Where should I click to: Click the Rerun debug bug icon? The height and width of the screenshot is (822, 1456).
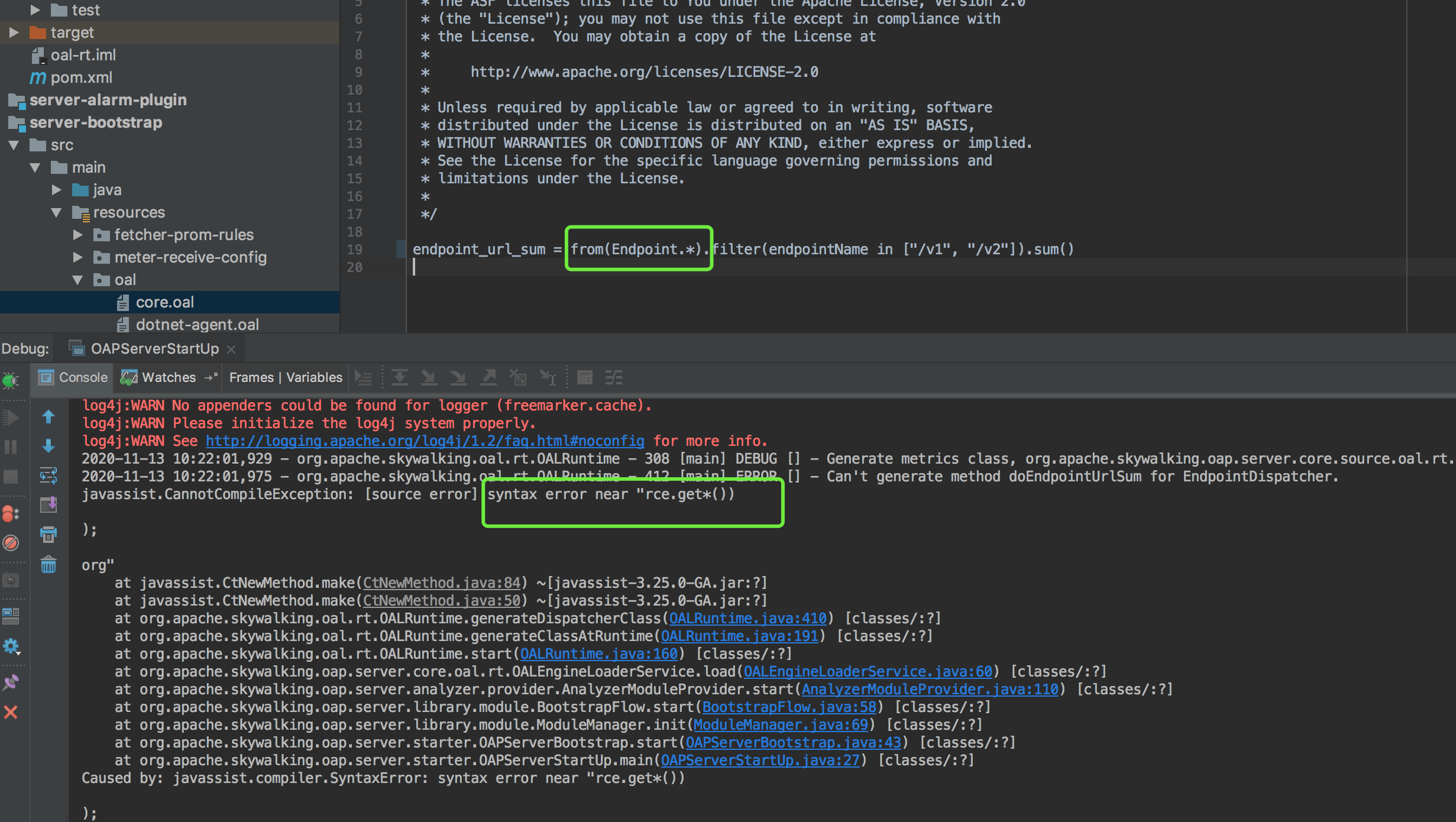(11, 380)
